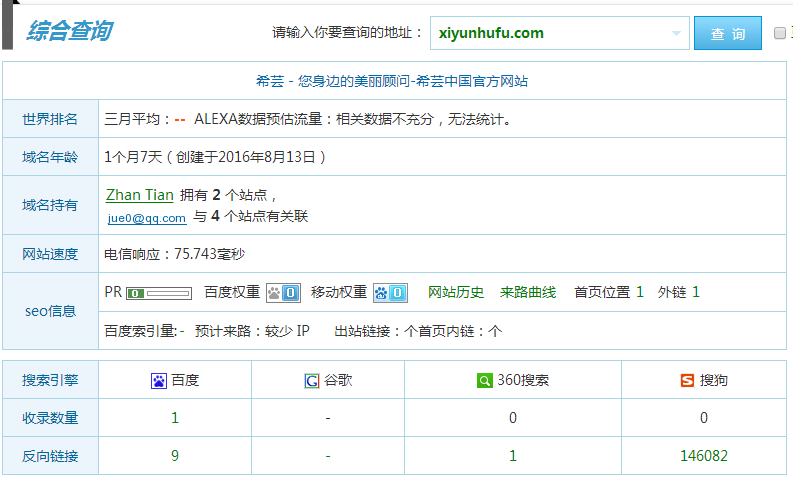Click the xiyunhufu.com address input field
Screen dimensions: 793x479
click(550, 33)
